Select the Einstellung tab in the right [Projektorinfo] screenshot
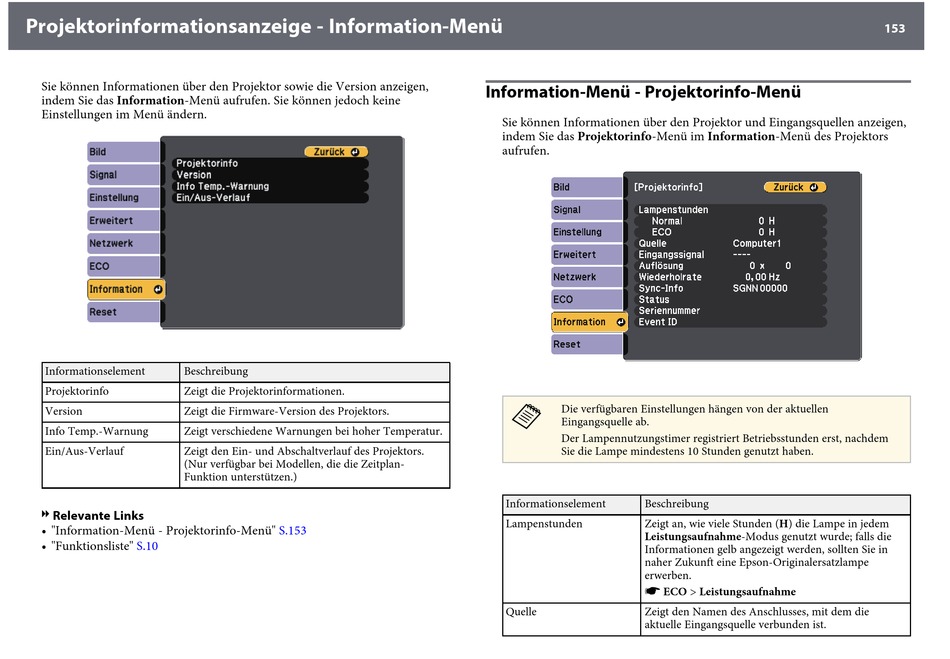Viewport: 950px width, 659px height. [x=587, y=232]
